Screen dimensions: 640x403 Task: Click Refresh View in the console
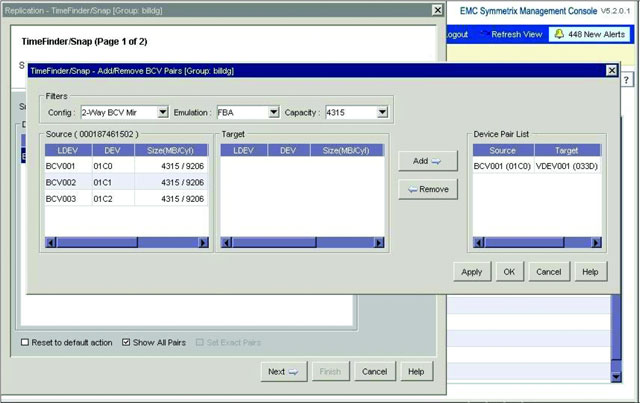tap(517, 34)
